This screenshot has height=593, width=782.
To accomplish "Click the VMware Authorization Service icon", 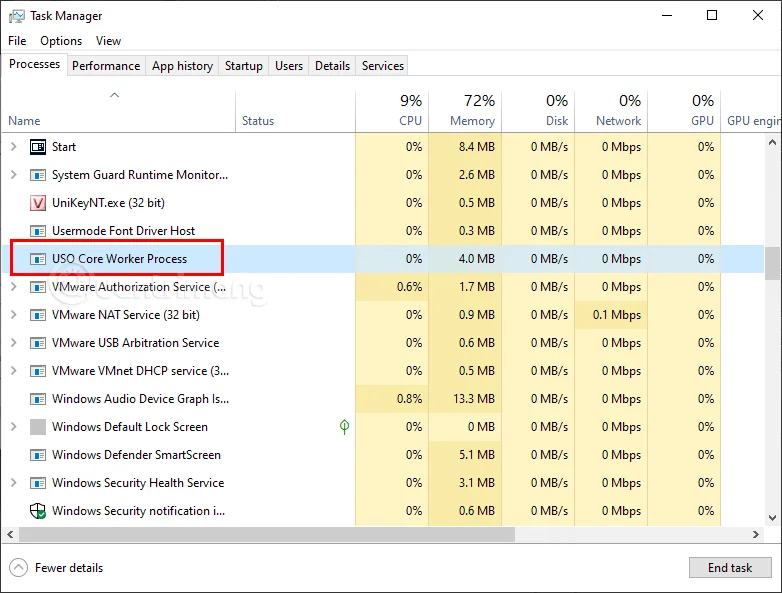I will [38, 287].
